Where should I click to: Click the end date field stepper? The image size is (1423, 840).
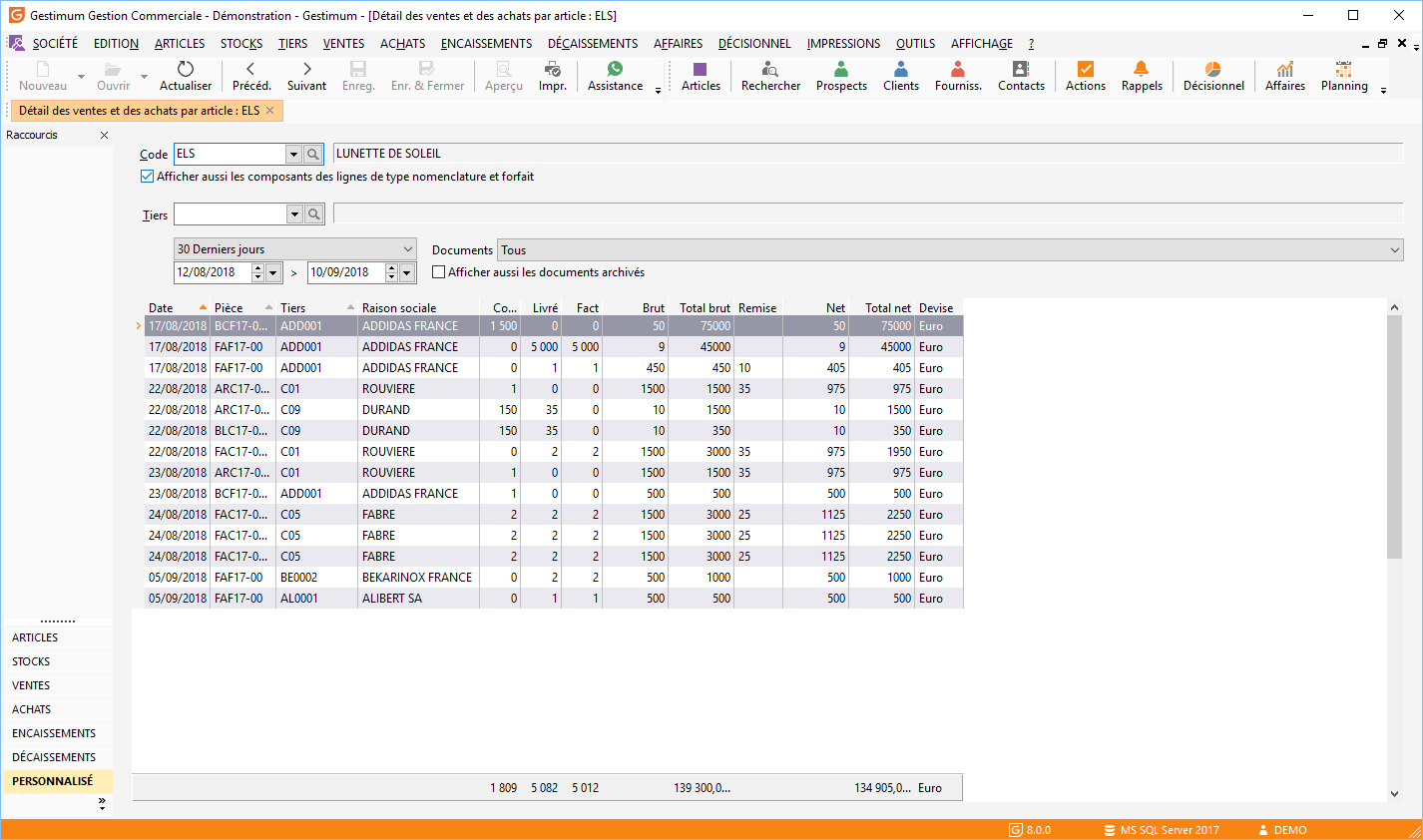pos(391,272)
